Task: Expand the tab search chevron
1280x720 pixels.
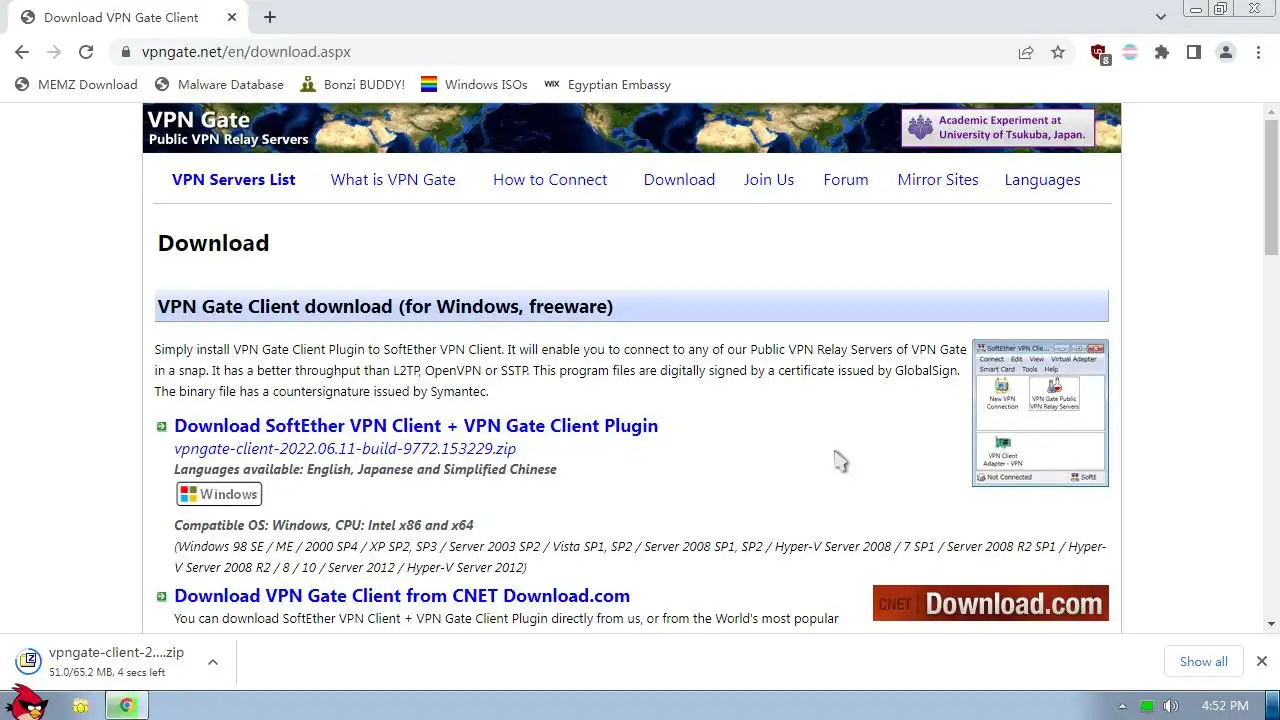Action: pyautogui.click(x=1160, y=17)
